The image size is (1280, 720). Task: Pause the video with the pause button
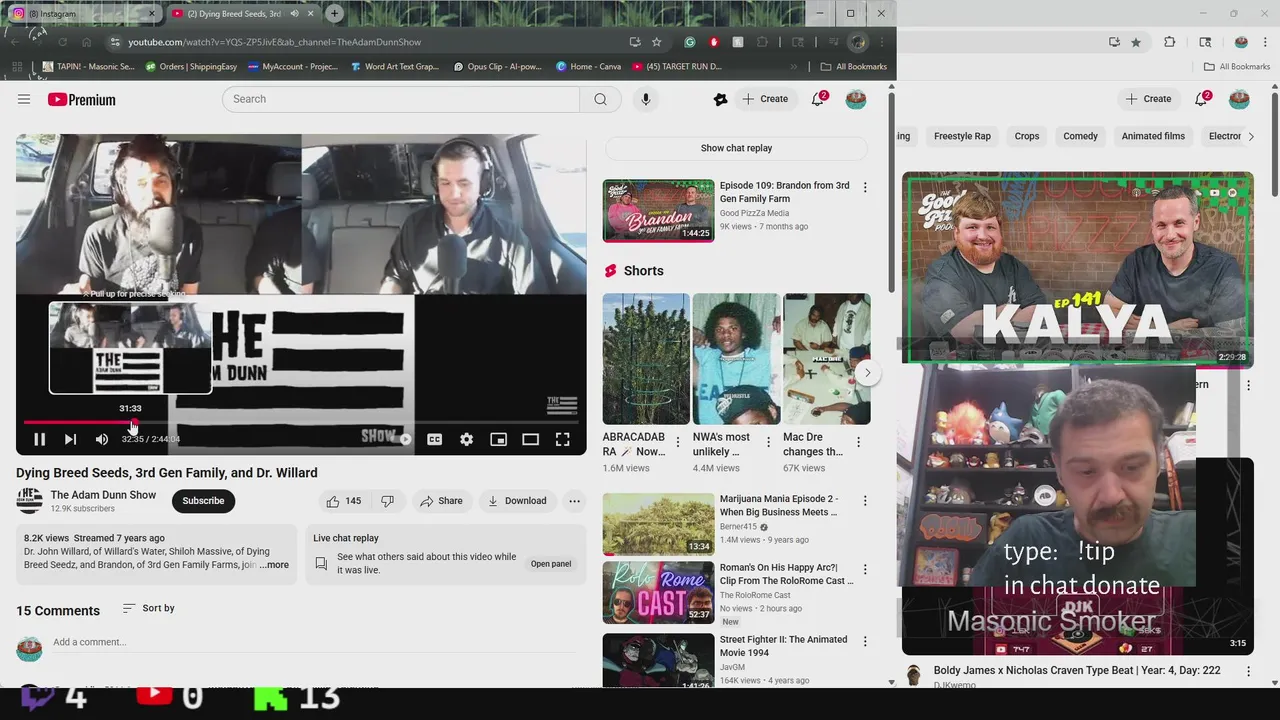[40, 439]
